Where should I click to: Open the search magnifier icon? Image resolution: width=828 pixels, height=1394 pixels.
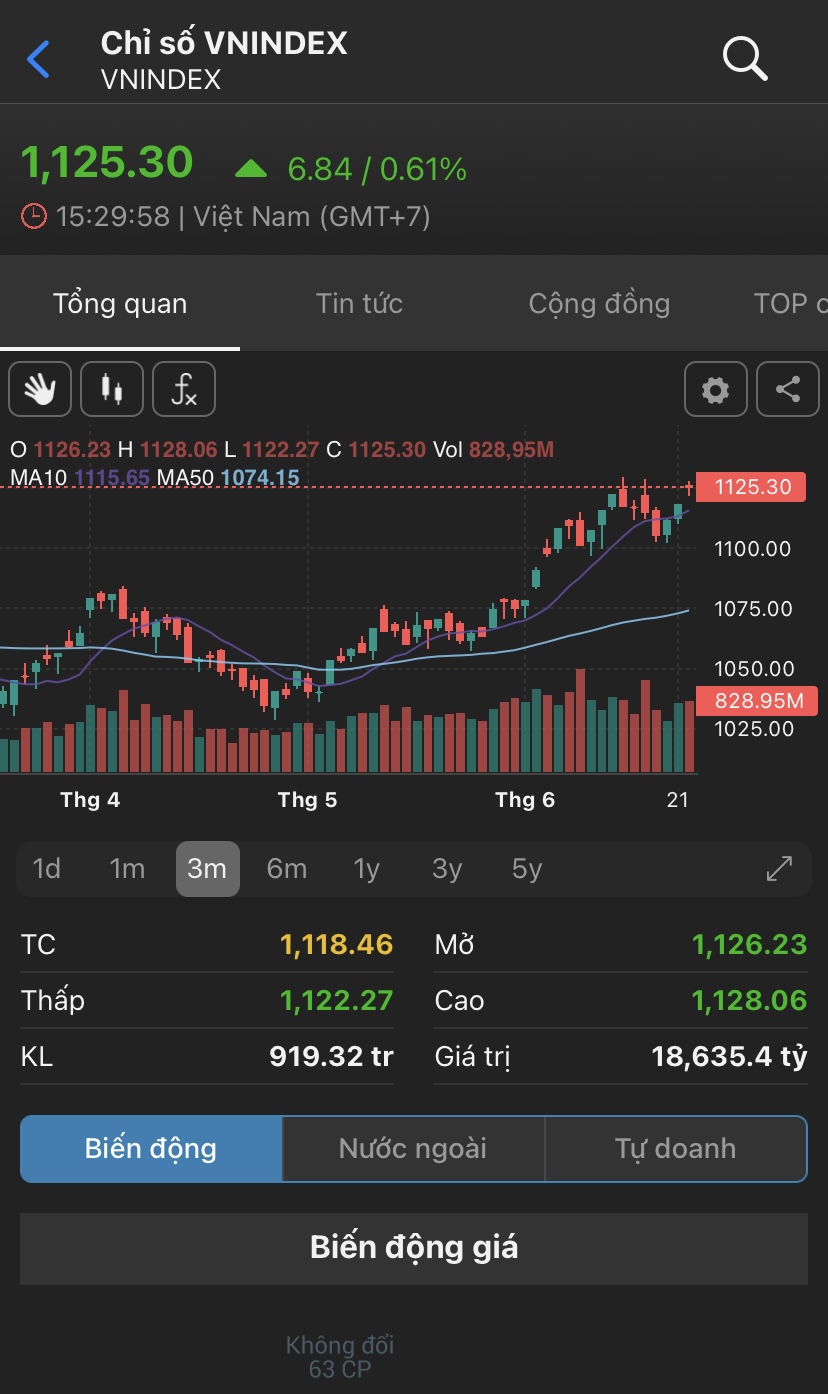(x=745, y=60)
